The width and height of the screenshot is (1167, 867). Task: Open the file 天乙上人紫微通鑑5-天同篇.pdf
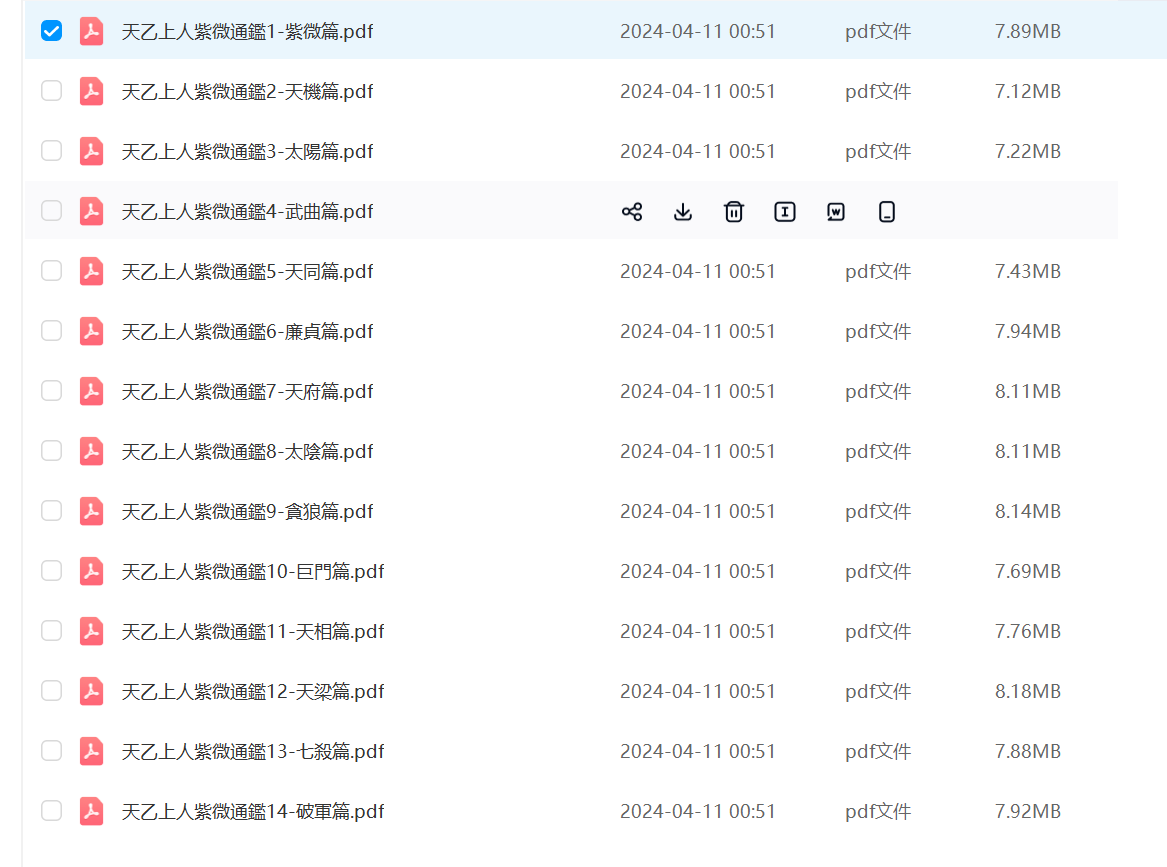pos(247,271)
